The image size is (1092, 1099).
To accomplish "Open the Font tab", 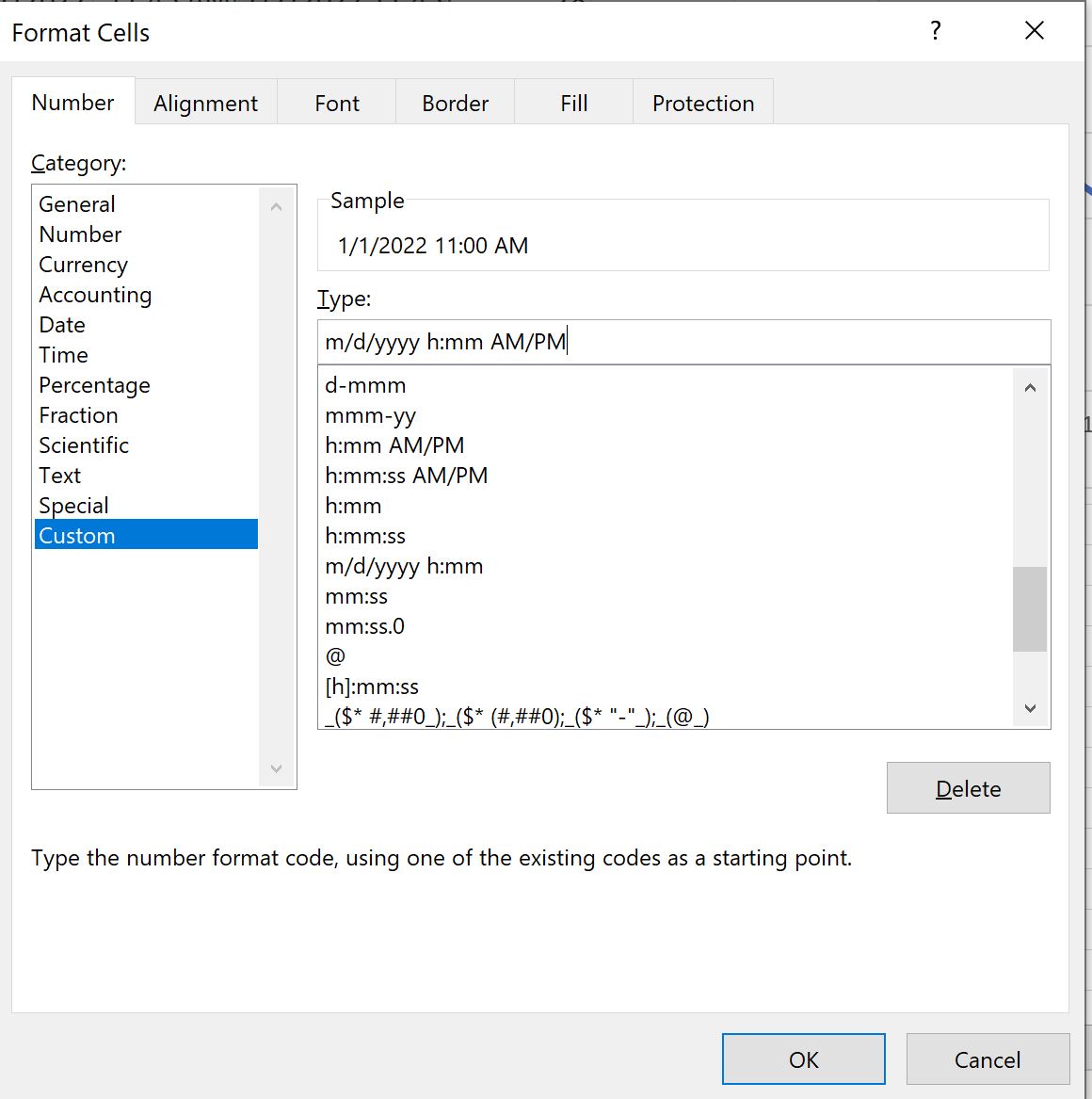I will pyautogui.click(x=337, y=103).
